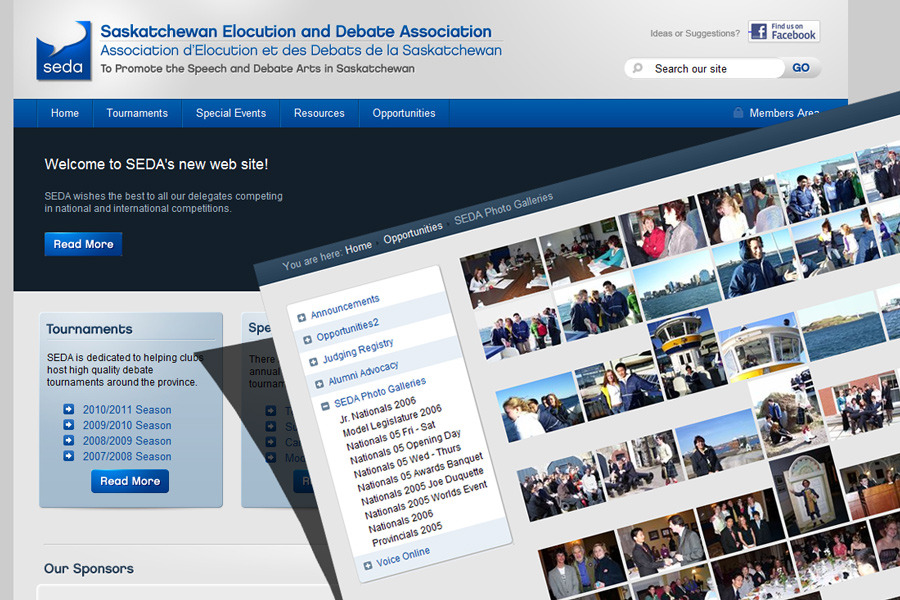Open the Tournaments menu item
This screenshot has width=900, height=600.
tap(137, 113)
